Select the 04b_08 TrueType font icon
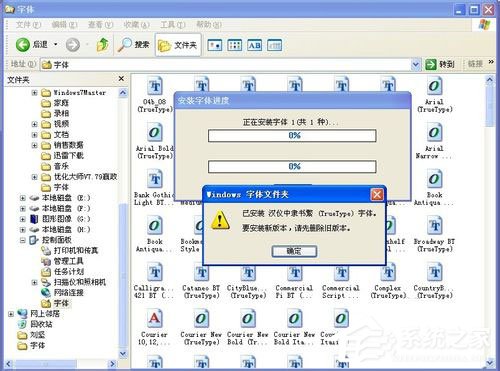 (x=155, y=86)
